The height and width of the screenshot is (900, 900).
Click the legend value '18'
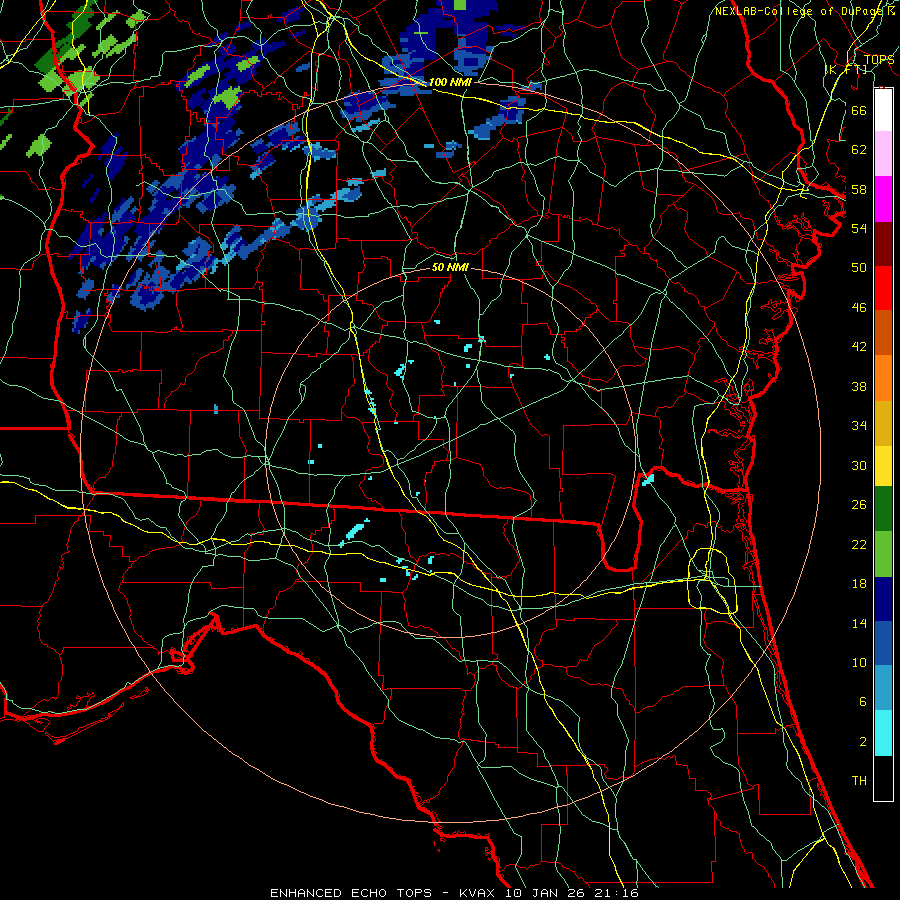pyautogui.click(x=859, y=584)
